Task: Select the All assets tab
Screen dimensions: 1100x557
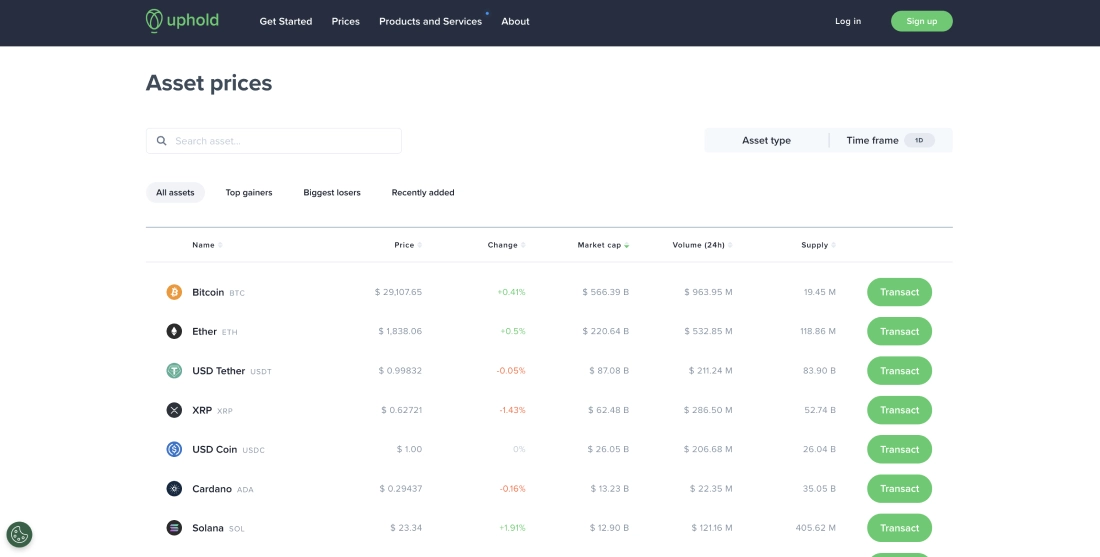Action: click(x=175, y=192)
